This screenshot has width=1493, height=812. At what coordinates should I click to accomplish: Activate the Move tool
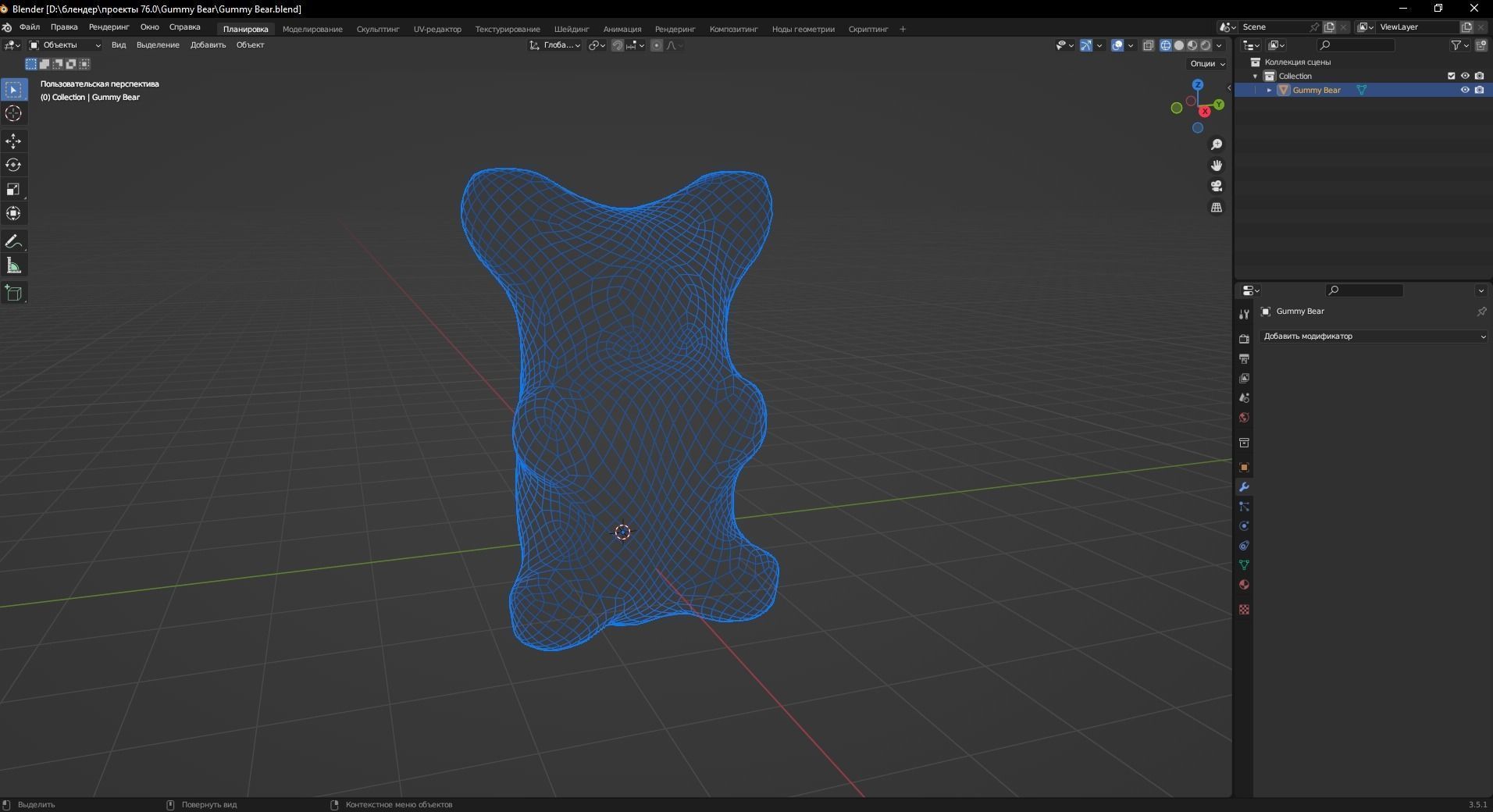coord(13,141)
